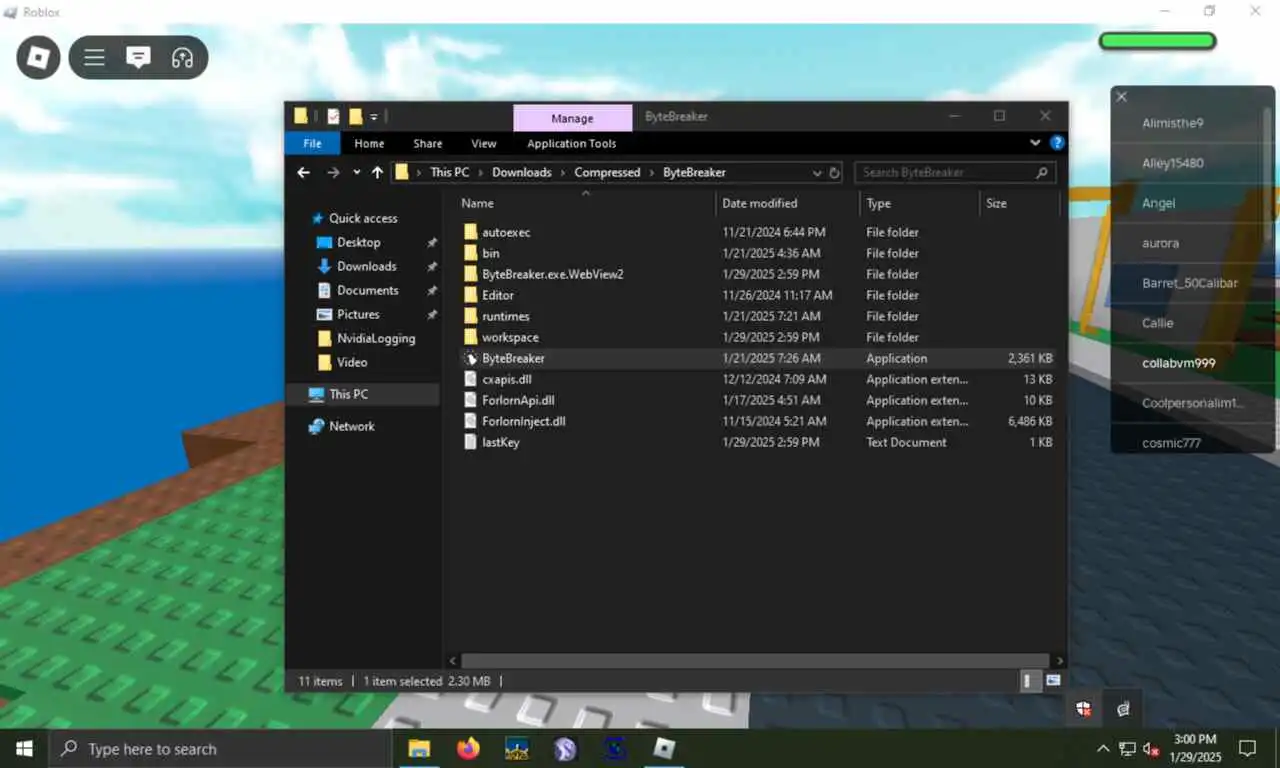Refresh the ByteBreaker folder view
Screen dimensions: 1280x768
click(834, 172)
